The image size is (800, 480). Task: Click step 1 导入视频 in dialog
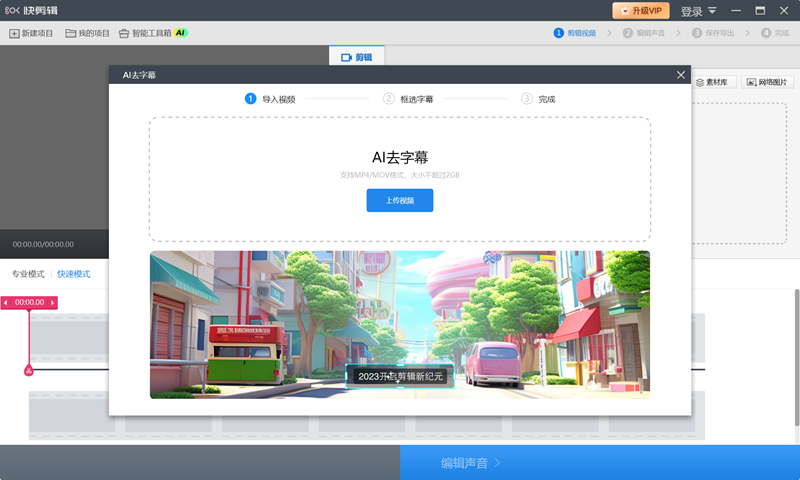click(x=270, y=98)
